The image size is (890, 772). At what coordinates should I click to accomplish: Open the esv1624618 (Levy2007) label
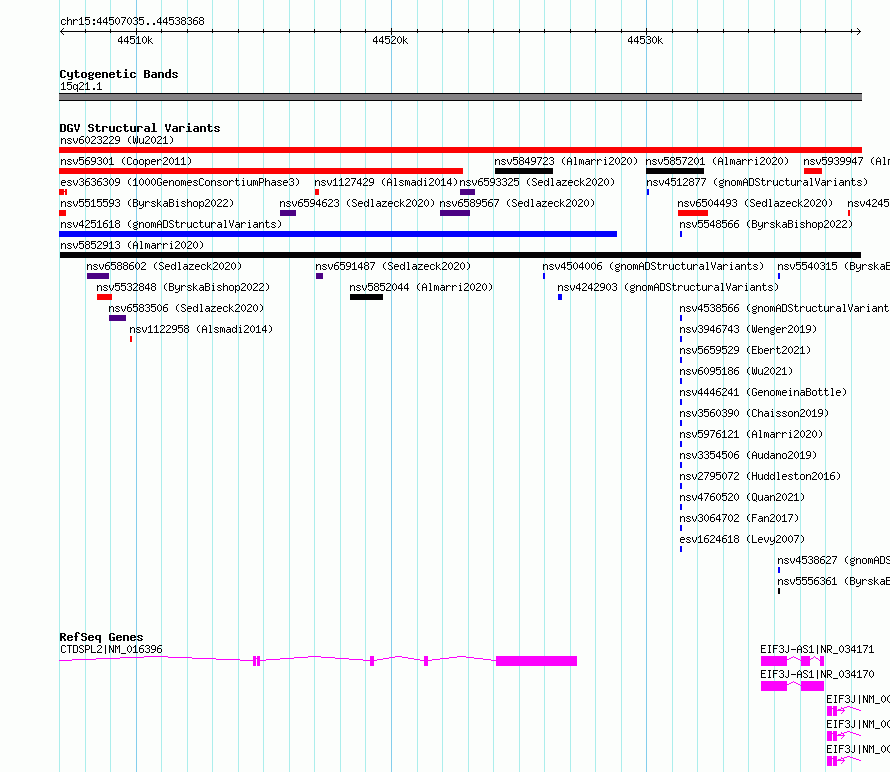(742, 539)
